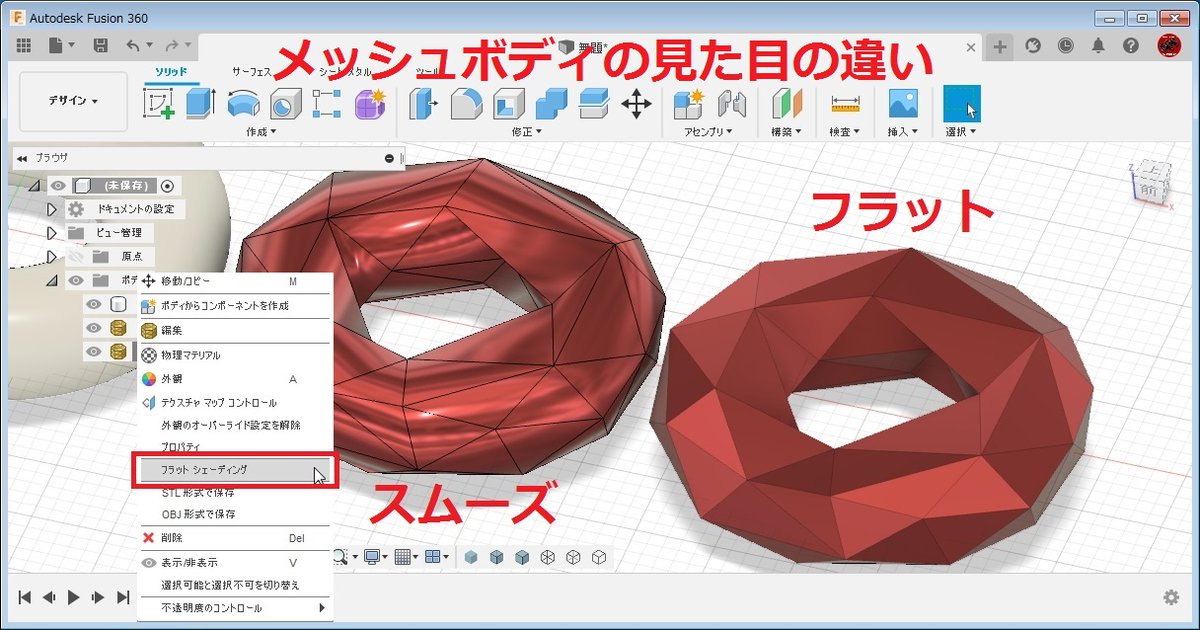Image resolution: width=1200 pixels, height=630 pixels.
Task: Open the timeline settings gear
Action: 1171,597
